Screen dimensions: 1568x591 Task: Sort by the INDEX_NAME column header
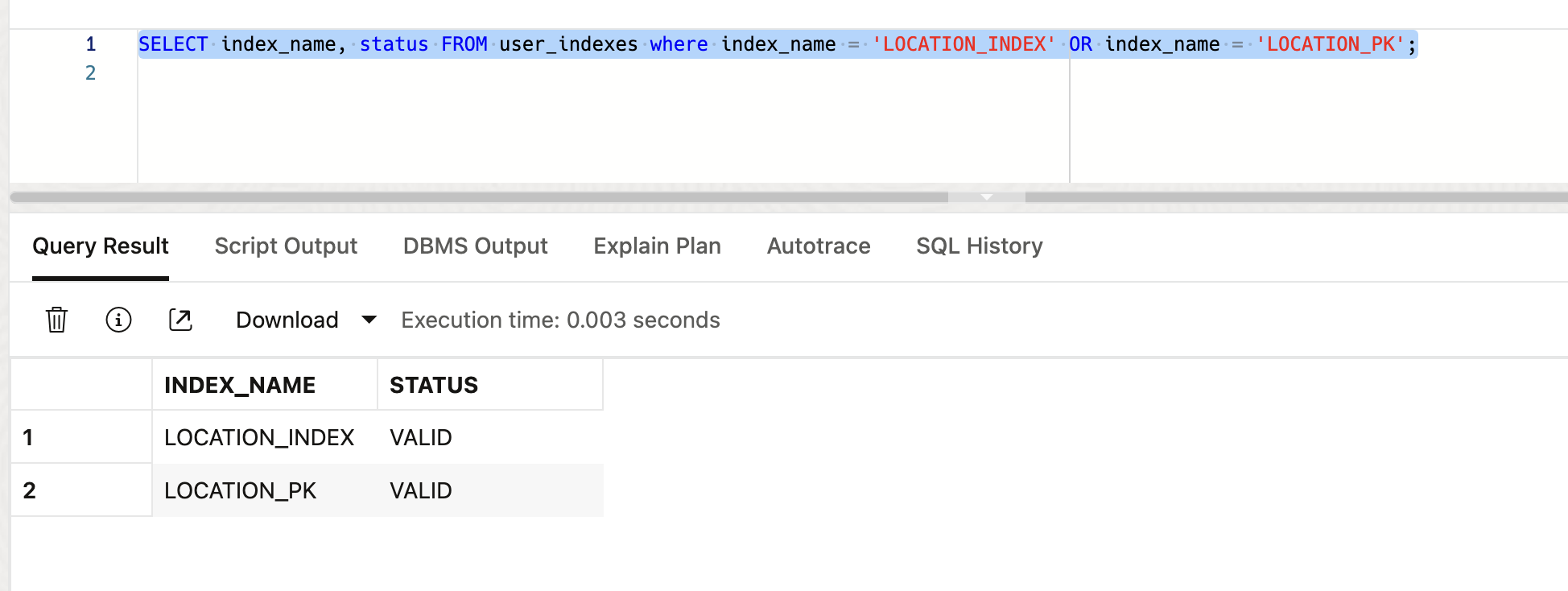tap(265, 385)
